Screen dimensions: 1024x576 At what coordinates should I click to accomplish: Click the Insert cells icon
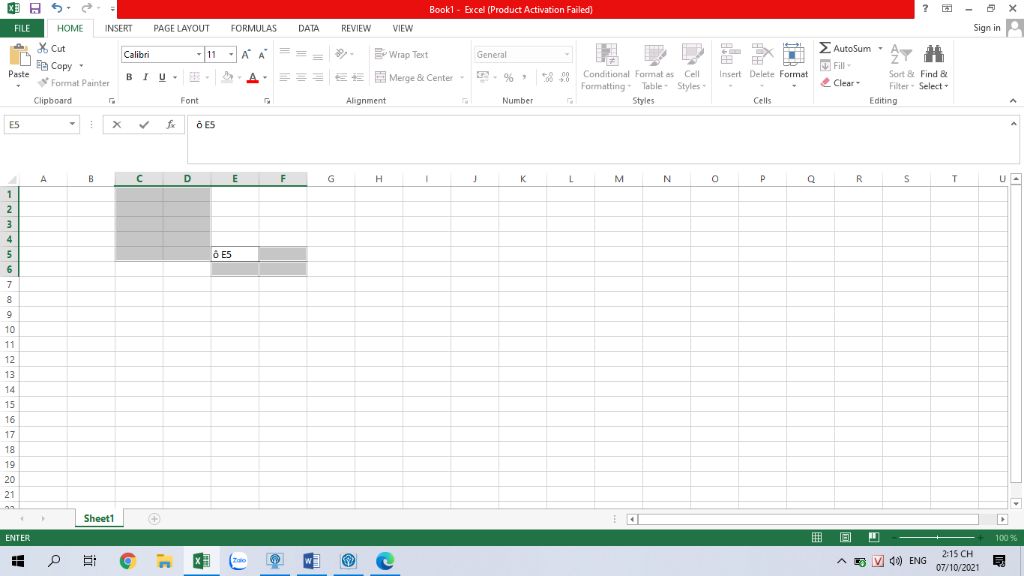click(x=730, y=55)
